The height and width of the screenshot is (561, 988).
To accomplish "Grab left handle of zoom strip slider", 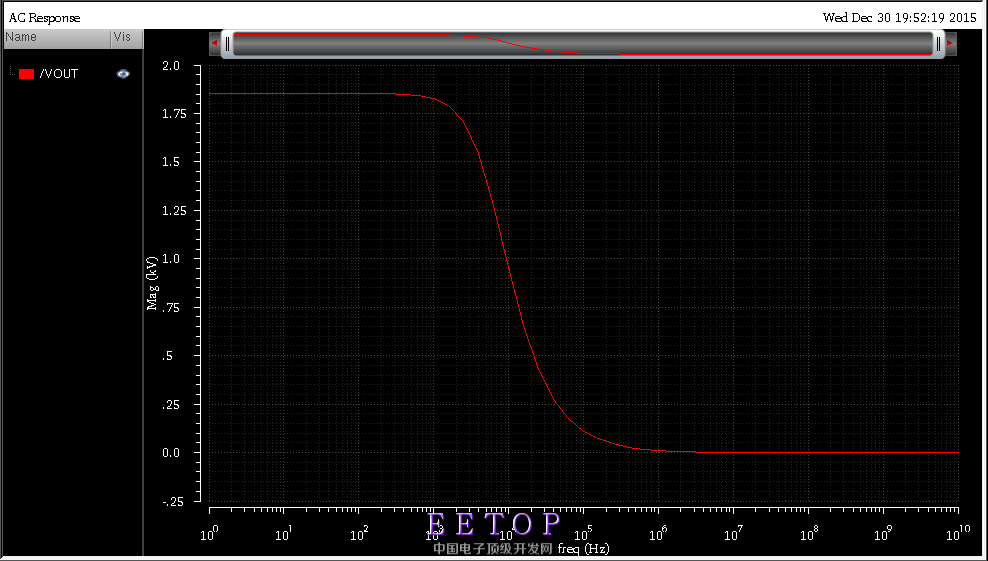I will tap(227, 43).
